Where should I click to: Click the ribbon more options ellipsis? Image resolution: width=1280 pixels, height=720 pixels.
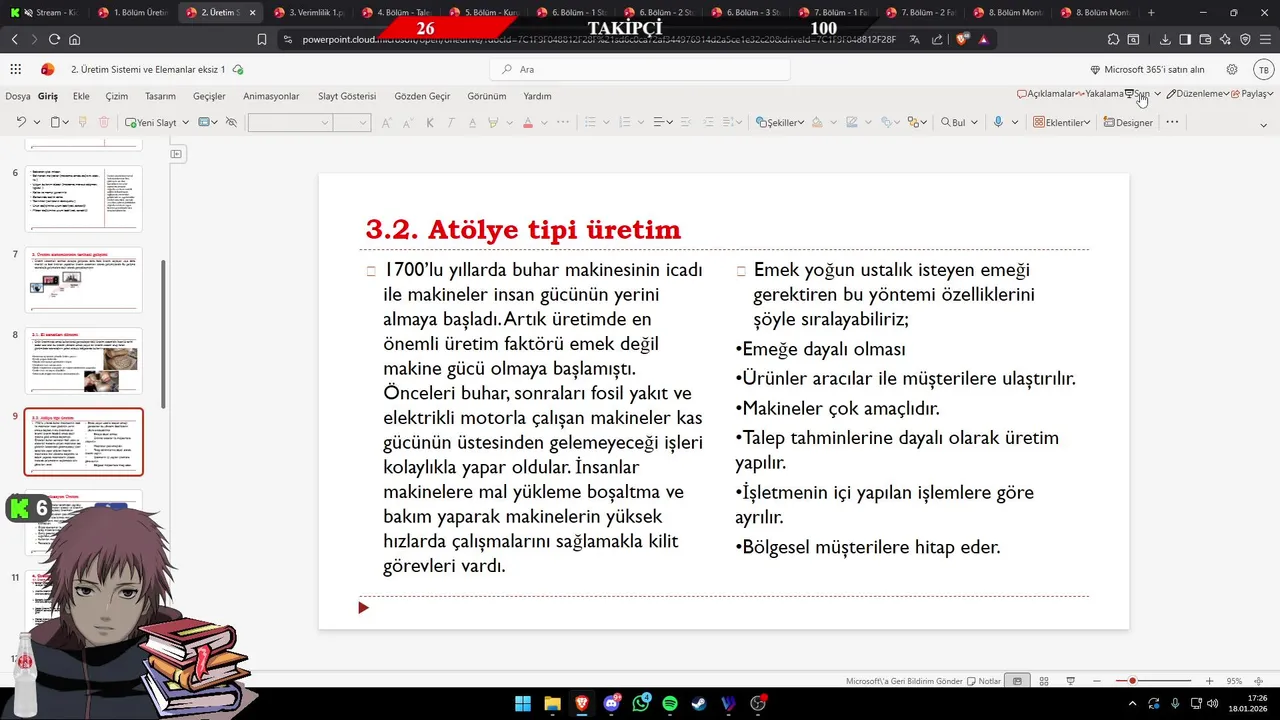point(1172,122)
